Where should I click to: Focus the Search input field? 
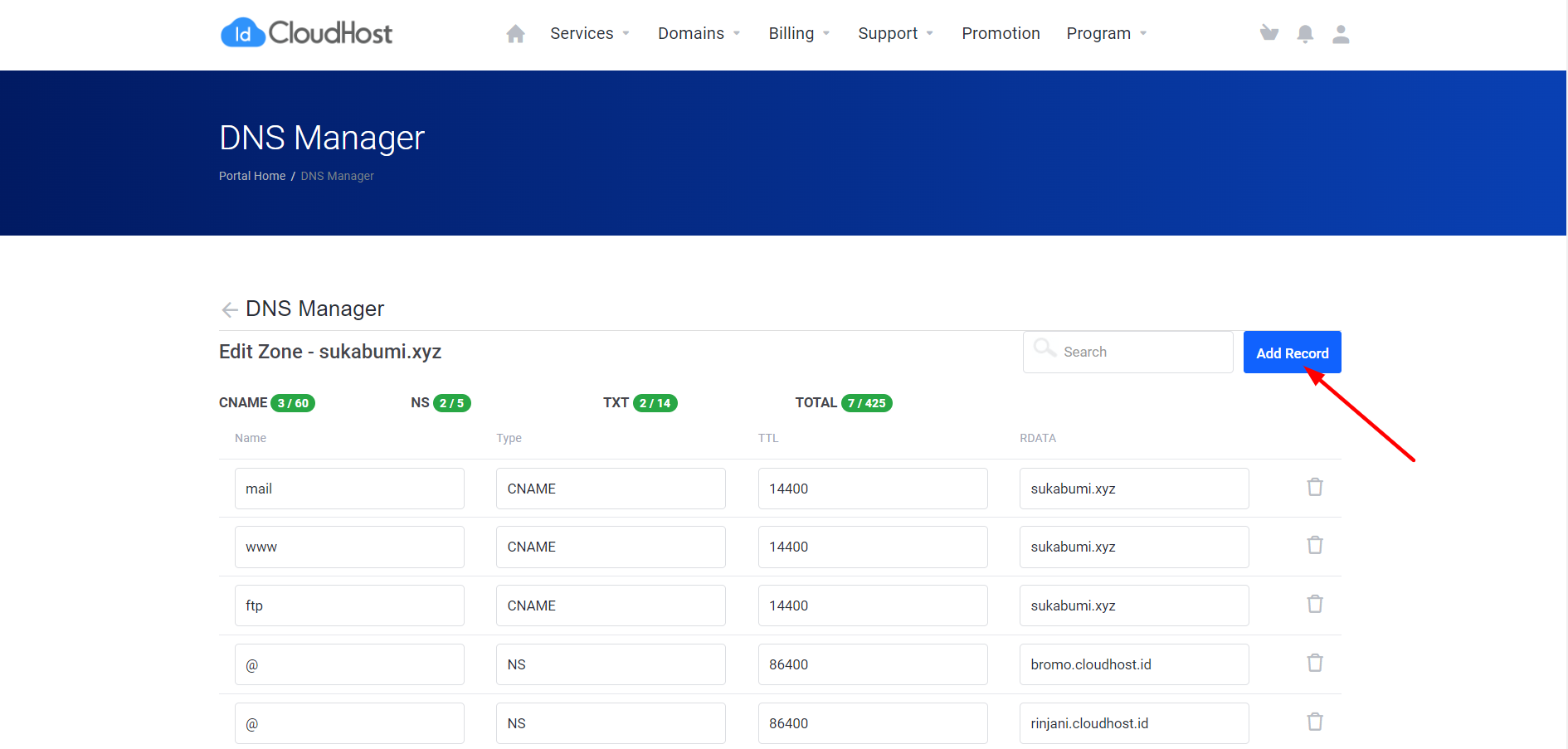[1128, 352]
